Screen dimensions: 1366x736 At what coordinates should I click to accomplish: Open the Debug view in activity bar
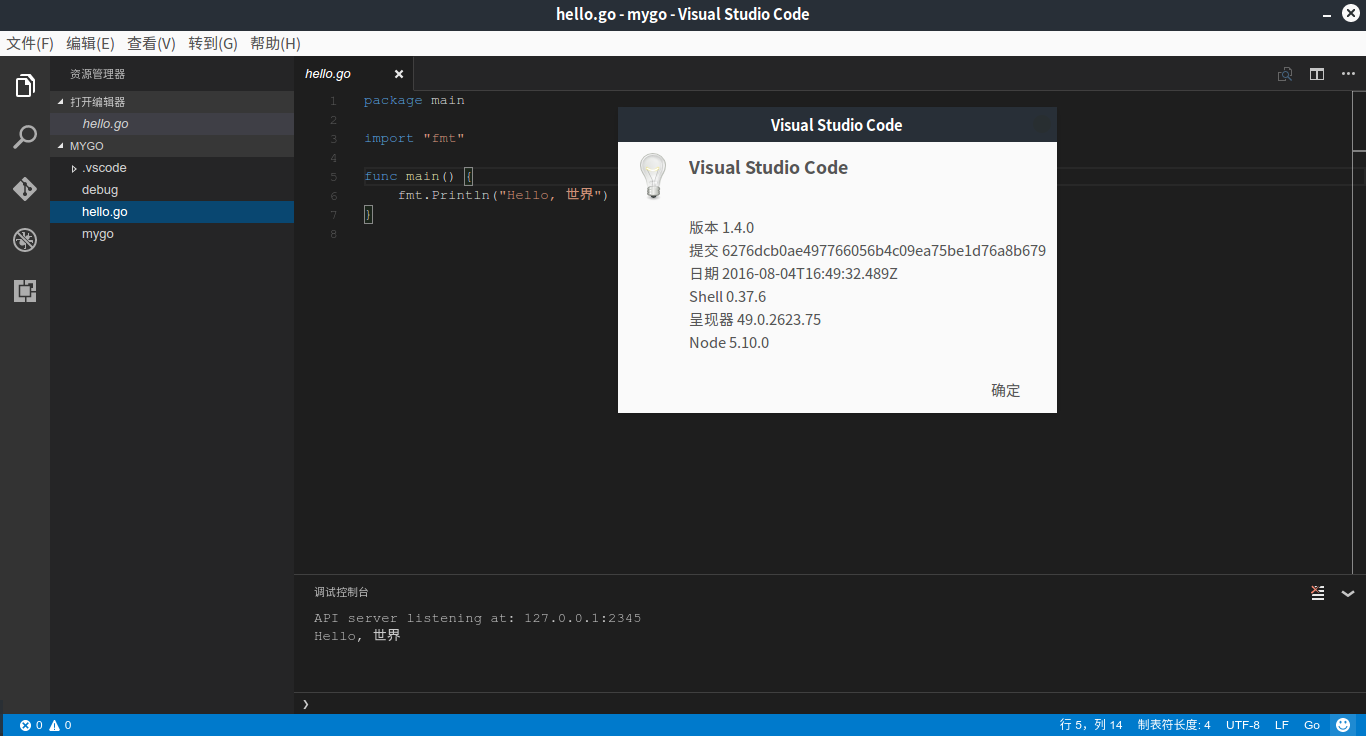point(25,240)
